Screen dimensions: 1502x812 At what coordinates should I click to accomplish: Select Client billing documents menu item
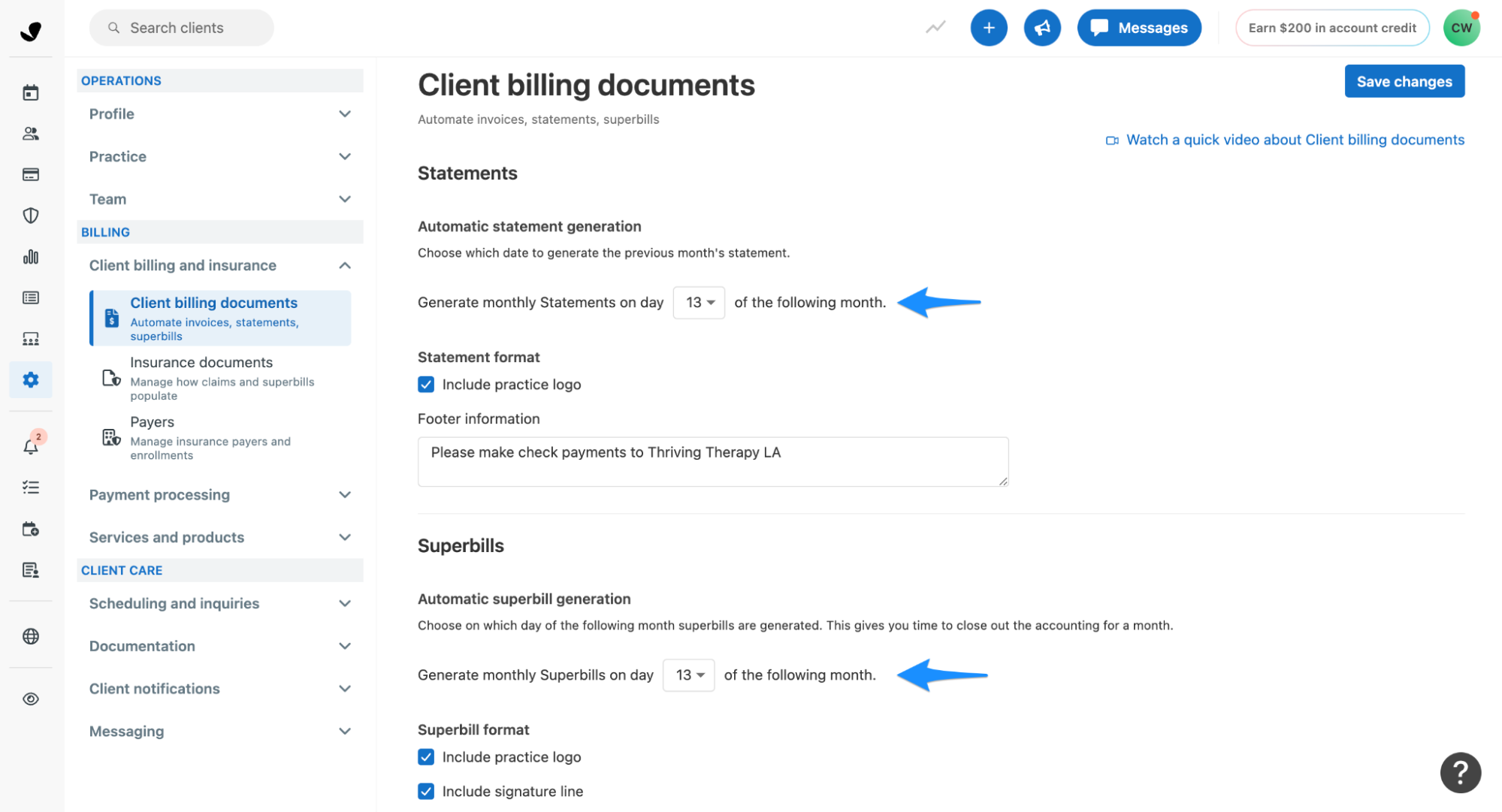(x=220, y=318)
